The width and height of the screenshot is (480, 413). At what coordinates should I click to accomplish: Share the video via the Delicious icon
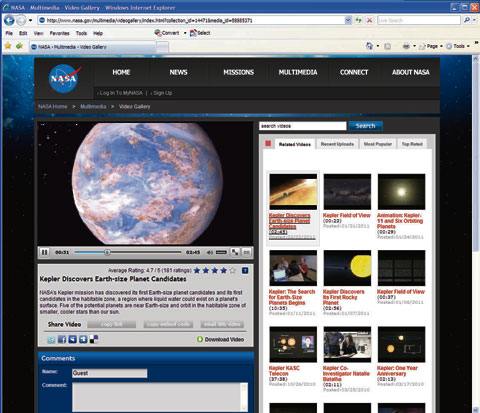[94, 339]
